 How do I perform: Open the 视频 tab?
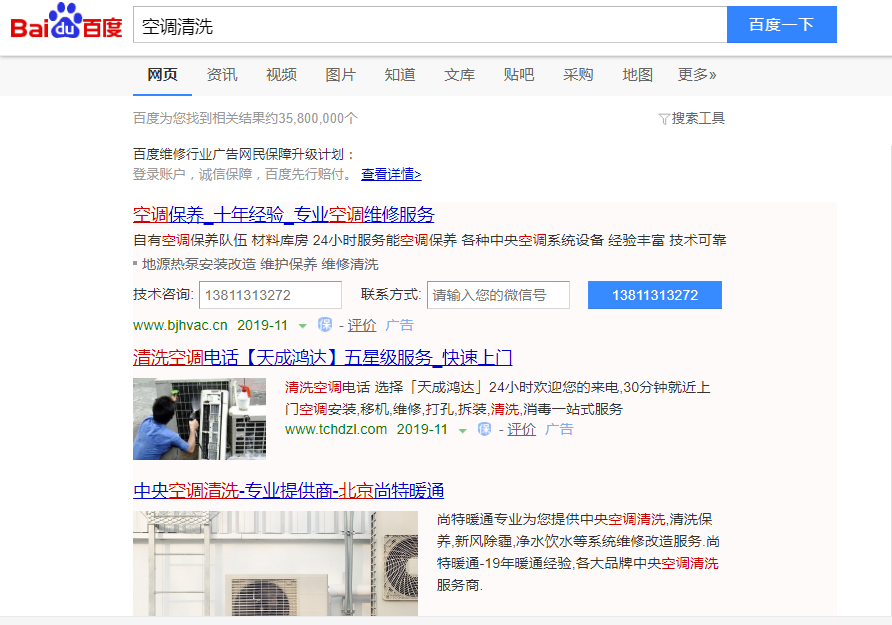281,75
